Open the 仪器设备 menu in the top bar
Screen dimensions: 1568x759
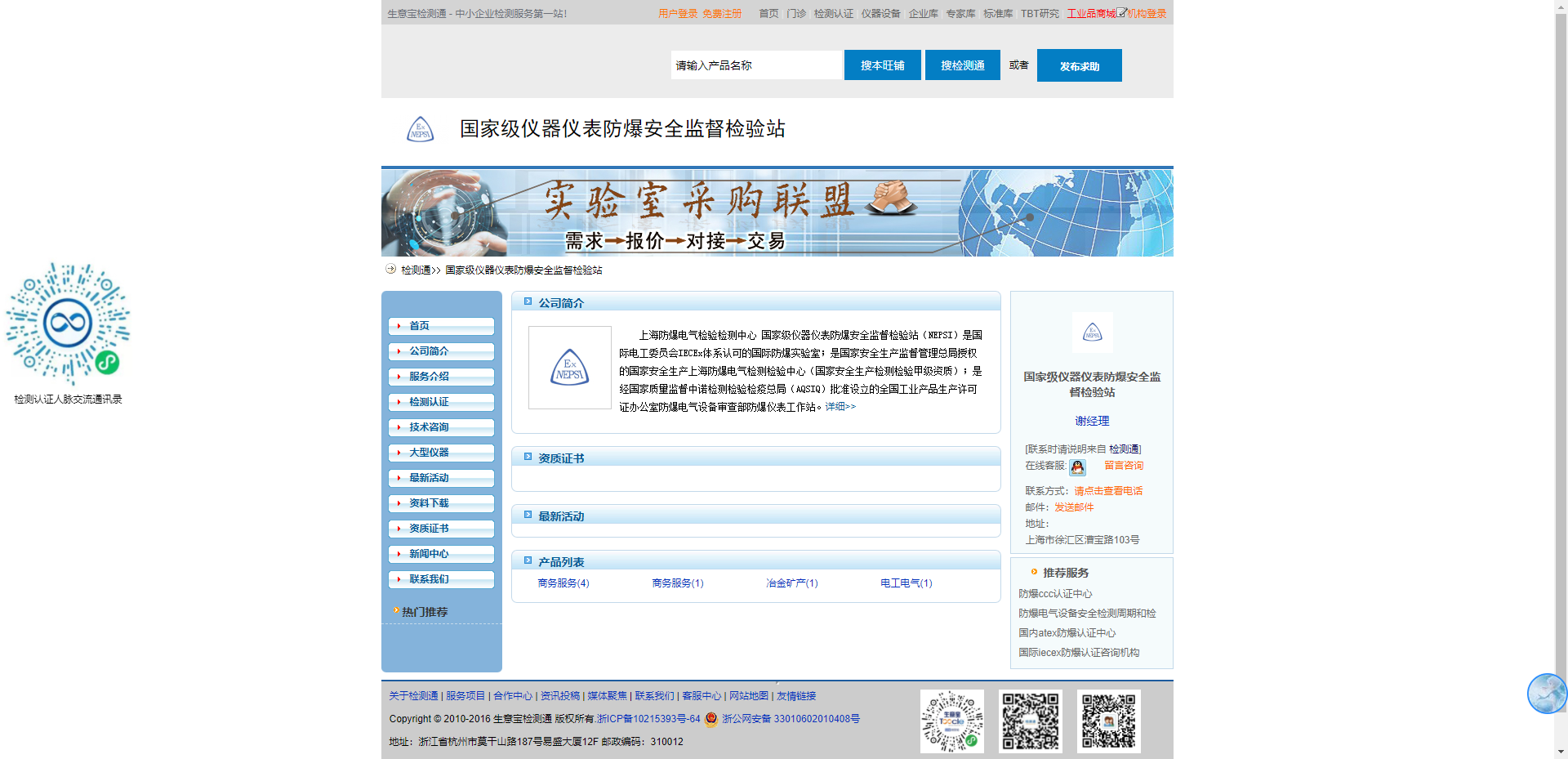click(880, 13)
